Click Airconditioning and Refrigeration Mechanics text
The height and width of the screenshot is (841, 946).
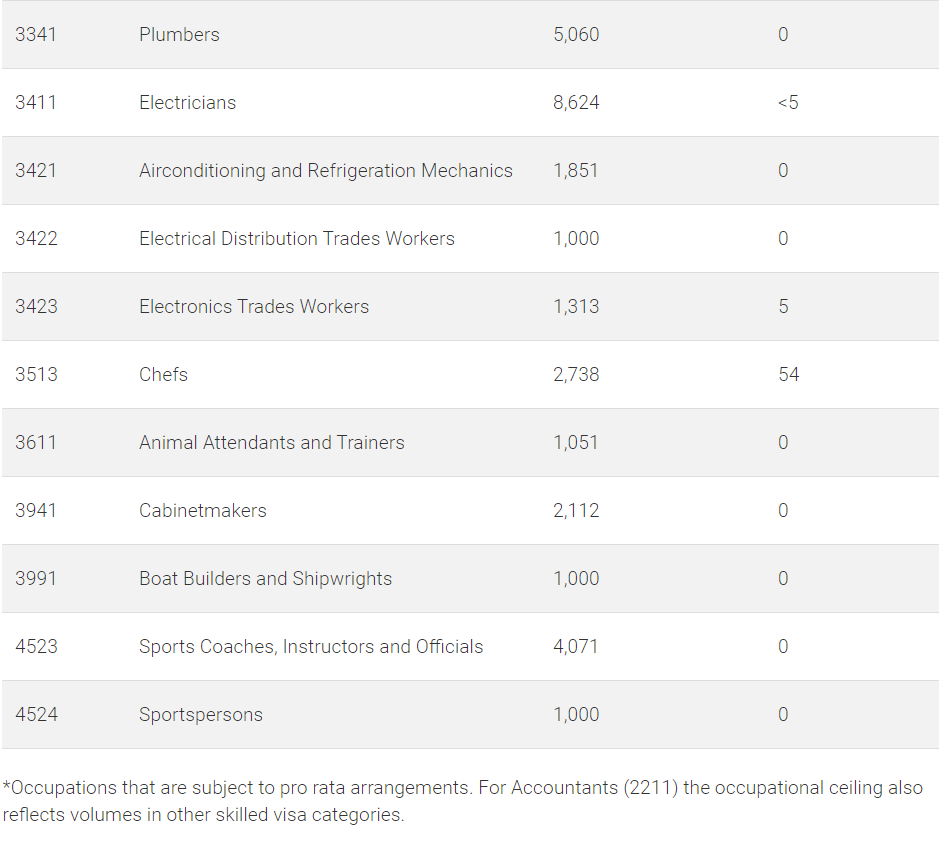(326, 171)
